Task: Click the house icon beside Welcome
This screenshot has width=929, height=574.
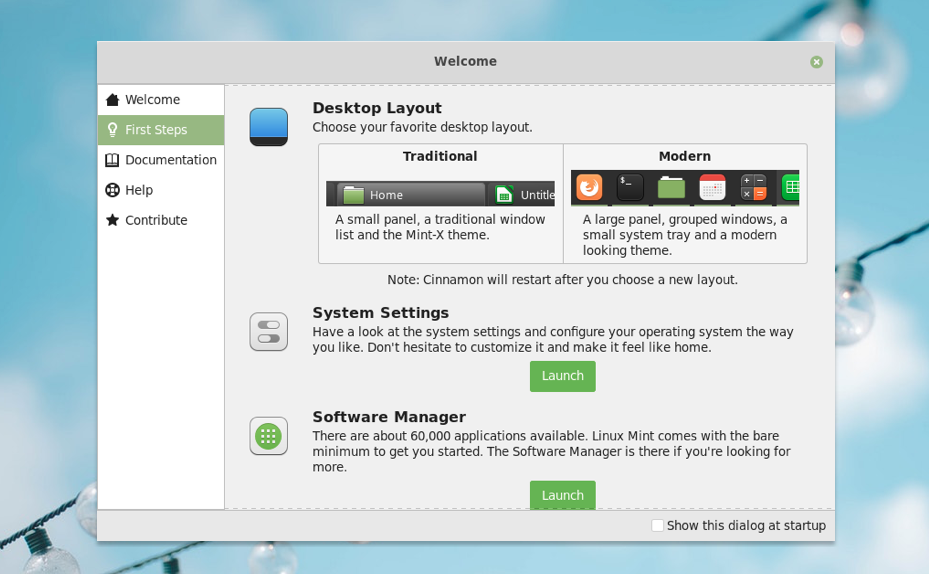Action: (x=112, y=100)
